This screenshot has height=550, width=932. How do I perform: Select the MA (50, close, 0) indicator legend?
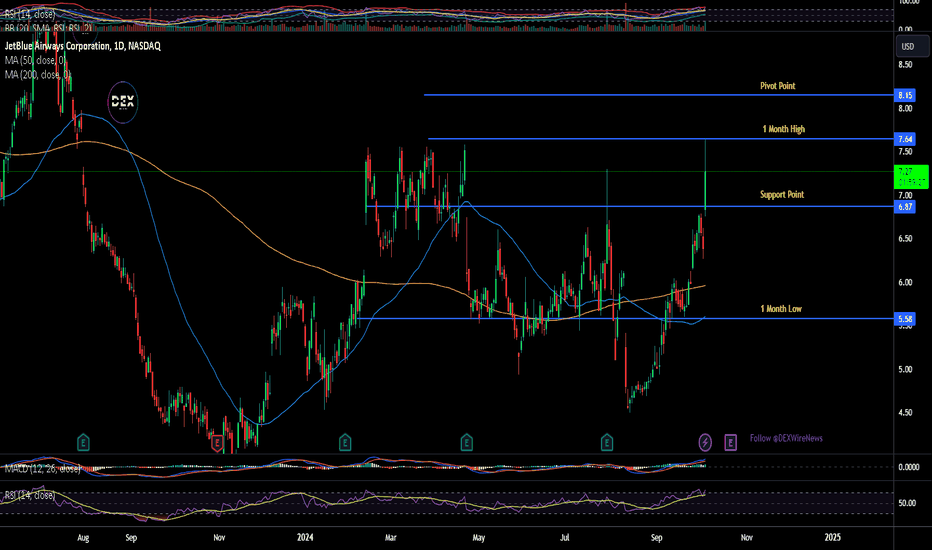(36, 60)
